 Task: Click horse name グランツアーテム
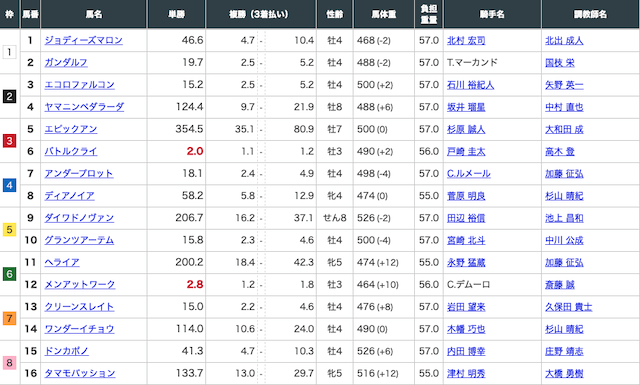79,240
